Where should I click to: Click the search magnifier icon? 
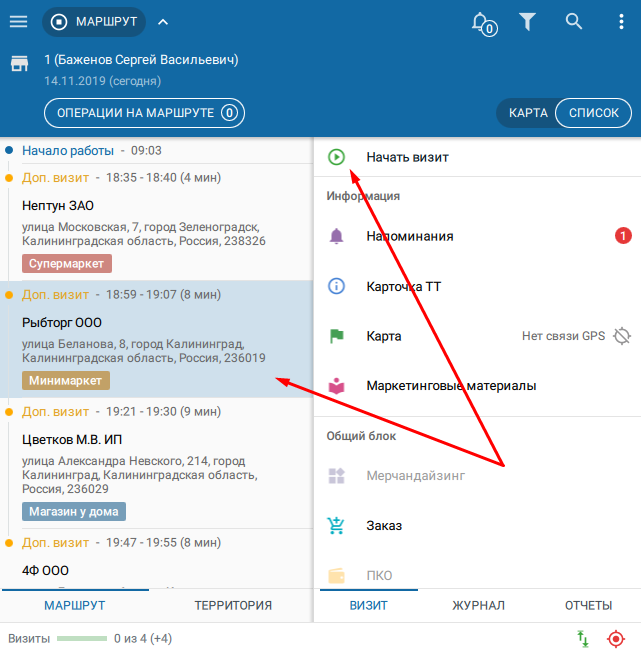tap(574, 21)
